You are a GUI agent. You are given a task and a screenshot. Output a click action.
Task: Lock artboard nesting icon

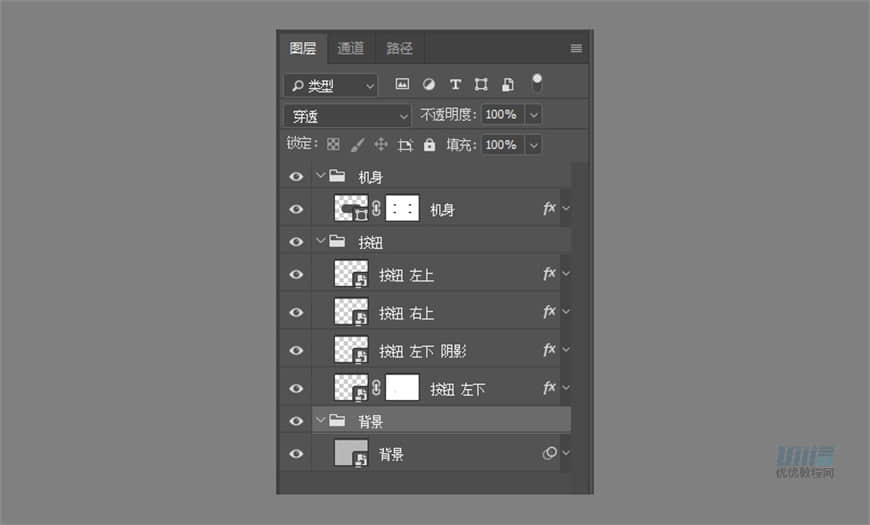pos(405,145)
